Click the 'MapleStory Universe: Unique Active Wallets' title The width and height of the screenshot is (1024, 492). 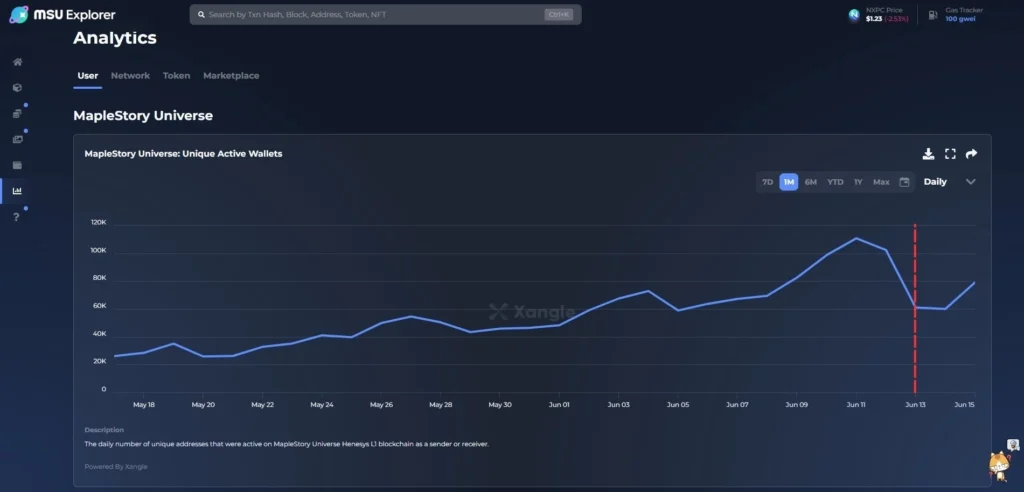pyautogui.click(x=184, y=154)
